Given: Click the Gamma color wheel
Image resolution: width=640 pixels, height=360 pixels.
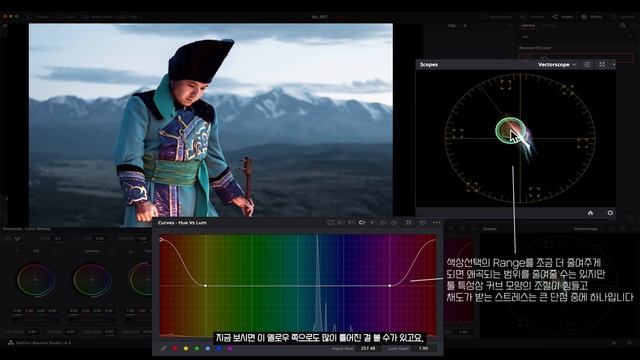Looking at the screenshot, I should pyautogui.click(x=92, y=280).
